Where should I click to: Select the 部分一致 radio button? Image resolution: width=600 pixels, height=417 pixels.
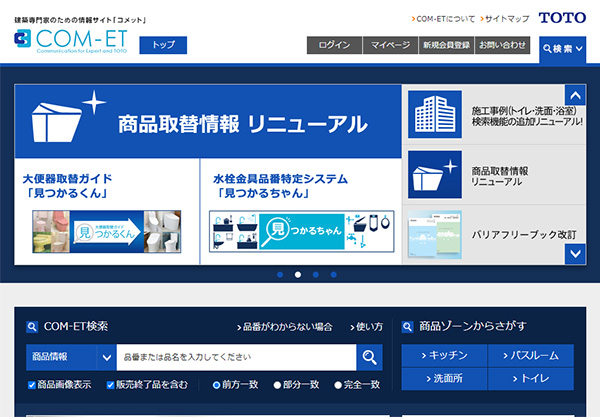[x=275, y=385]
